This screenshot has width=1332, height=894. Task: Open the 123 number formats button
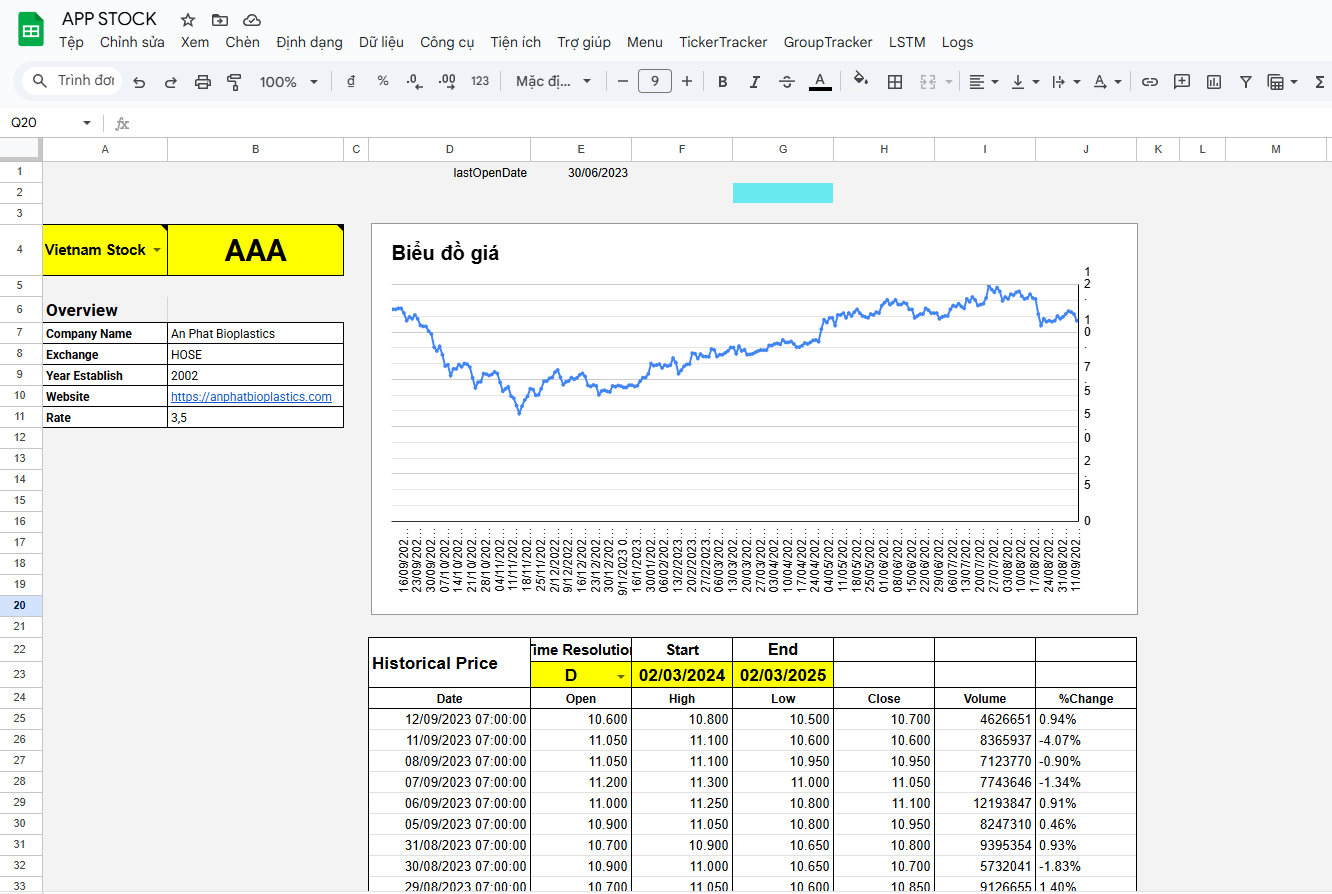coord(480,81)
